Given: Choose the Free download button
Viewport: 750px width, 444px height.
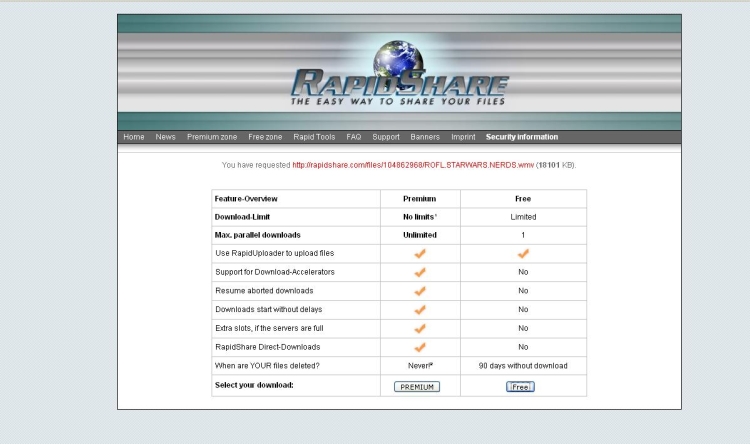Looking at the screenshot, I should click(520, 387).
